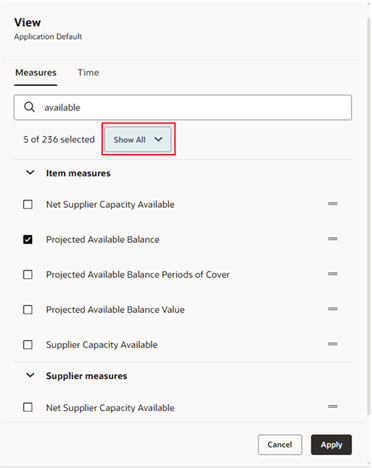Click drag handle for Projected Available Balance Value

point(333,309)
